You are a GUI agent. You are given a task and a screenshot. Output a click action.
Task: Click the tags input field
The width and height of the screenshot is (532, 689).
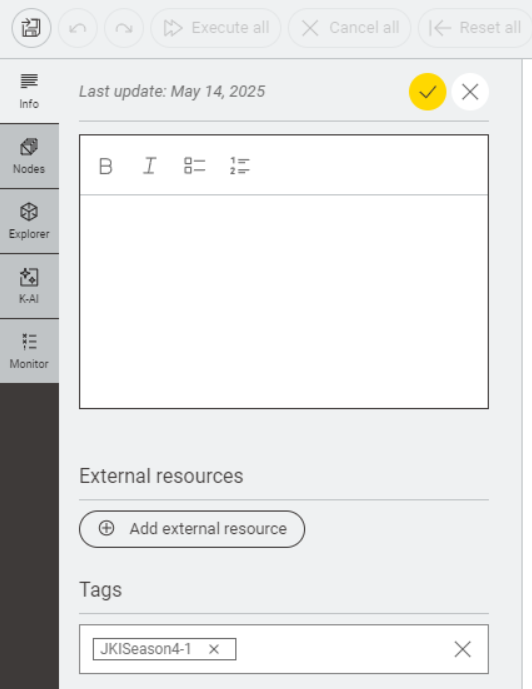(x=284, y=649)
